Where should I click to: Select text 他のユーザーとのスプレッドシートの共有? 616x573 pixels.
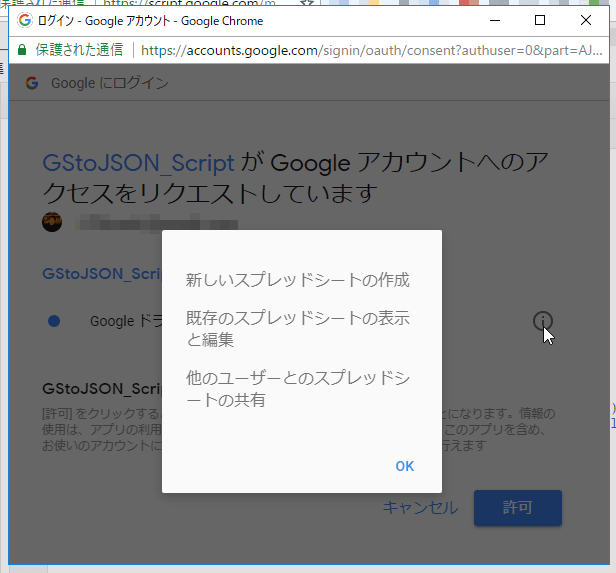(297, 389)
